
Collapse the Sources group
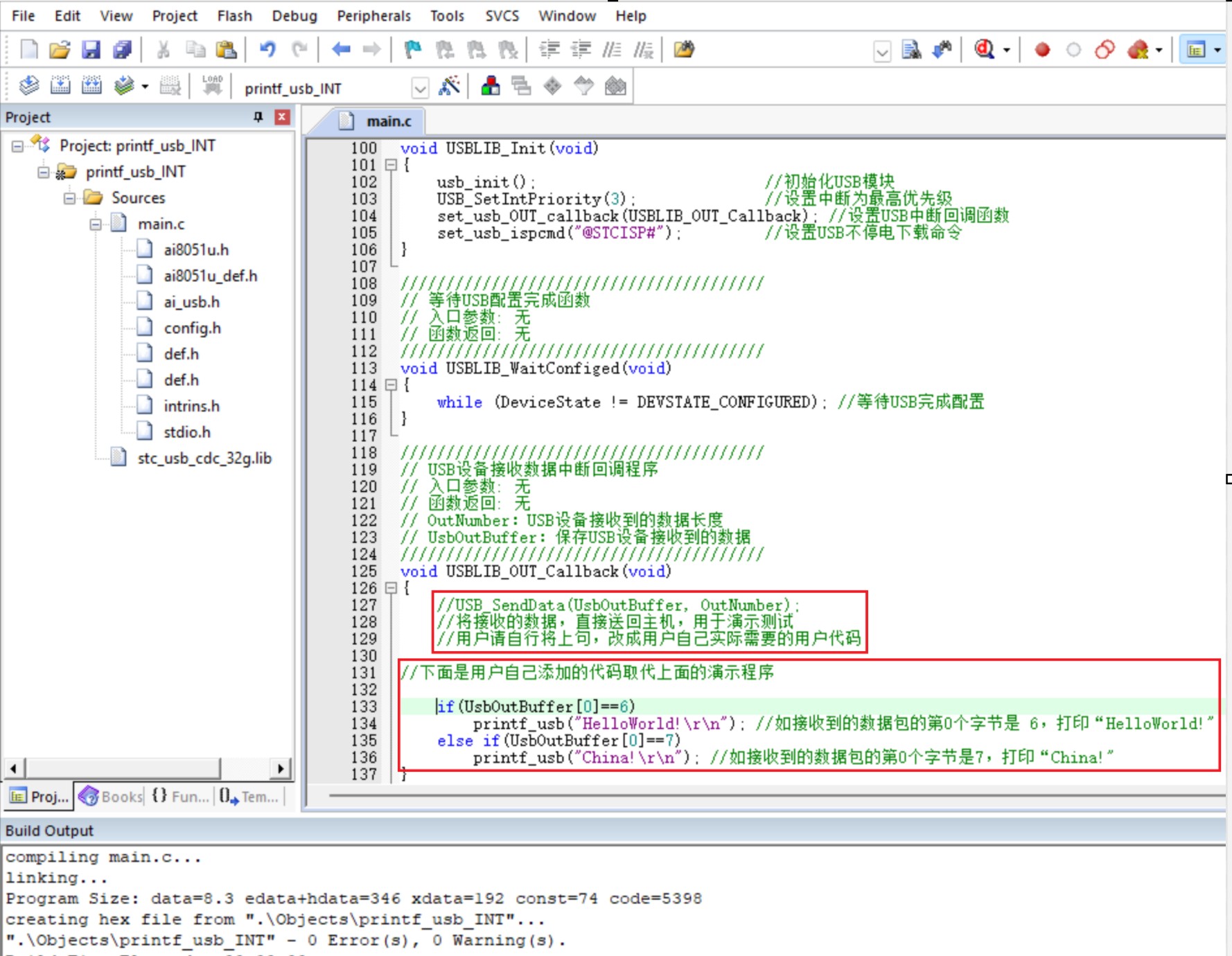[69, 198]
